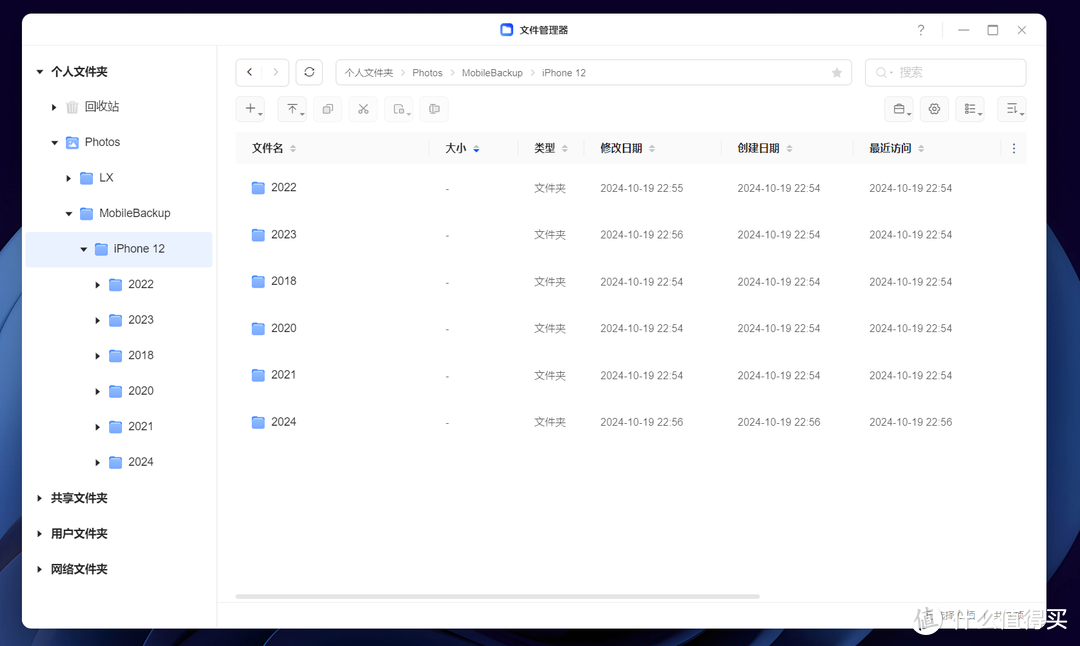Image resolution: width=1080 pixels, height=646 pixels.
Task: Toggle the star to favorite iPhone 12 folder
Action: (x=836, y=72)
